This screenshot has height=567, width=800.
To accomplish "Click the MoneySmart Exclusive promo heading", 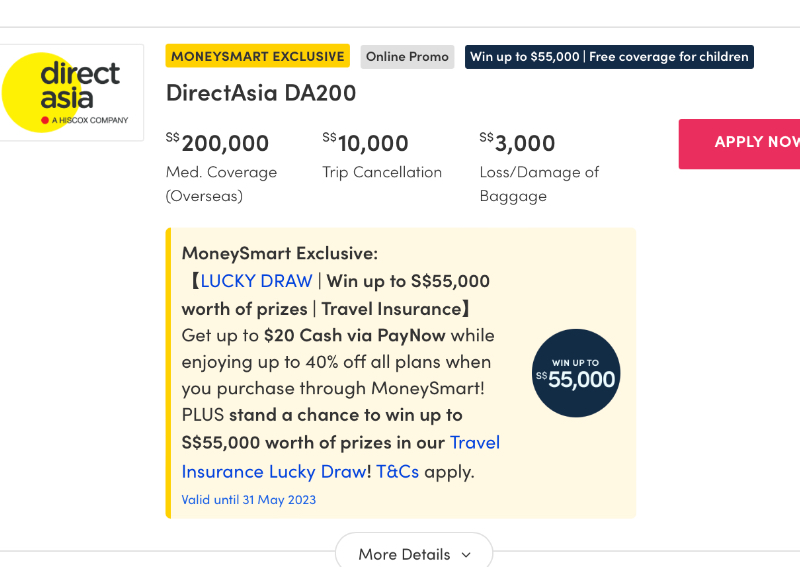I will point(280,253).
